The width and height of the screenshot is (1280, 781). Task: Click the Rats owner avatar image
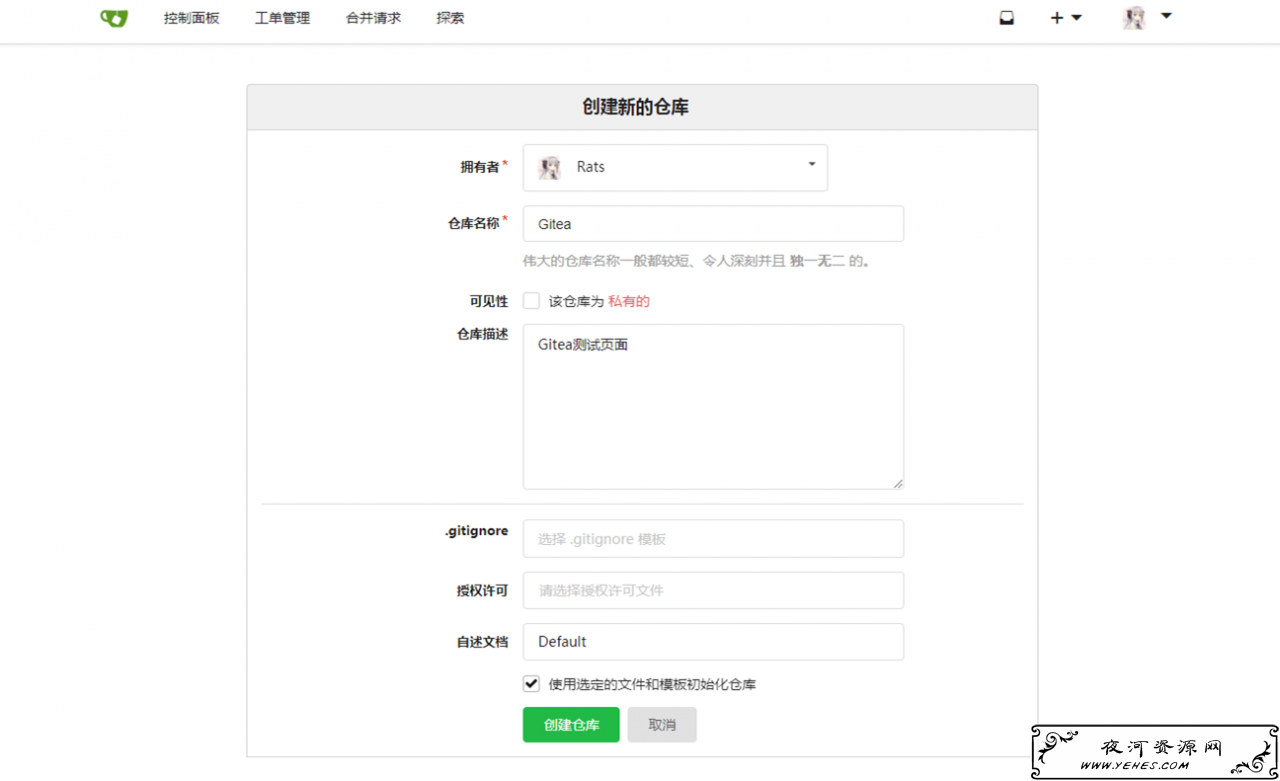click(x=549, y=167)
